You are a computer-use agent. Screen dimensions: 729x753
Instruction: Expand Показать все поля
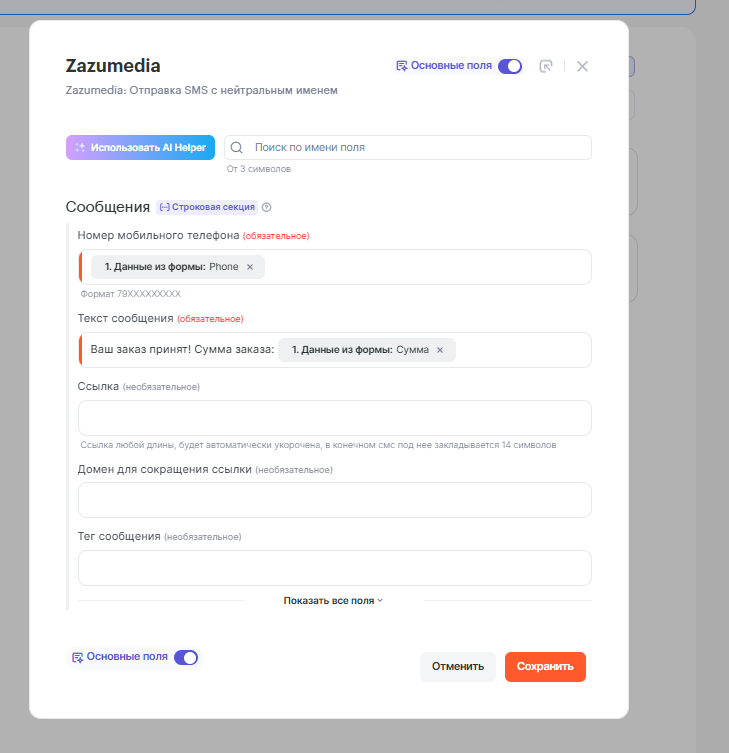coord(334,601)
